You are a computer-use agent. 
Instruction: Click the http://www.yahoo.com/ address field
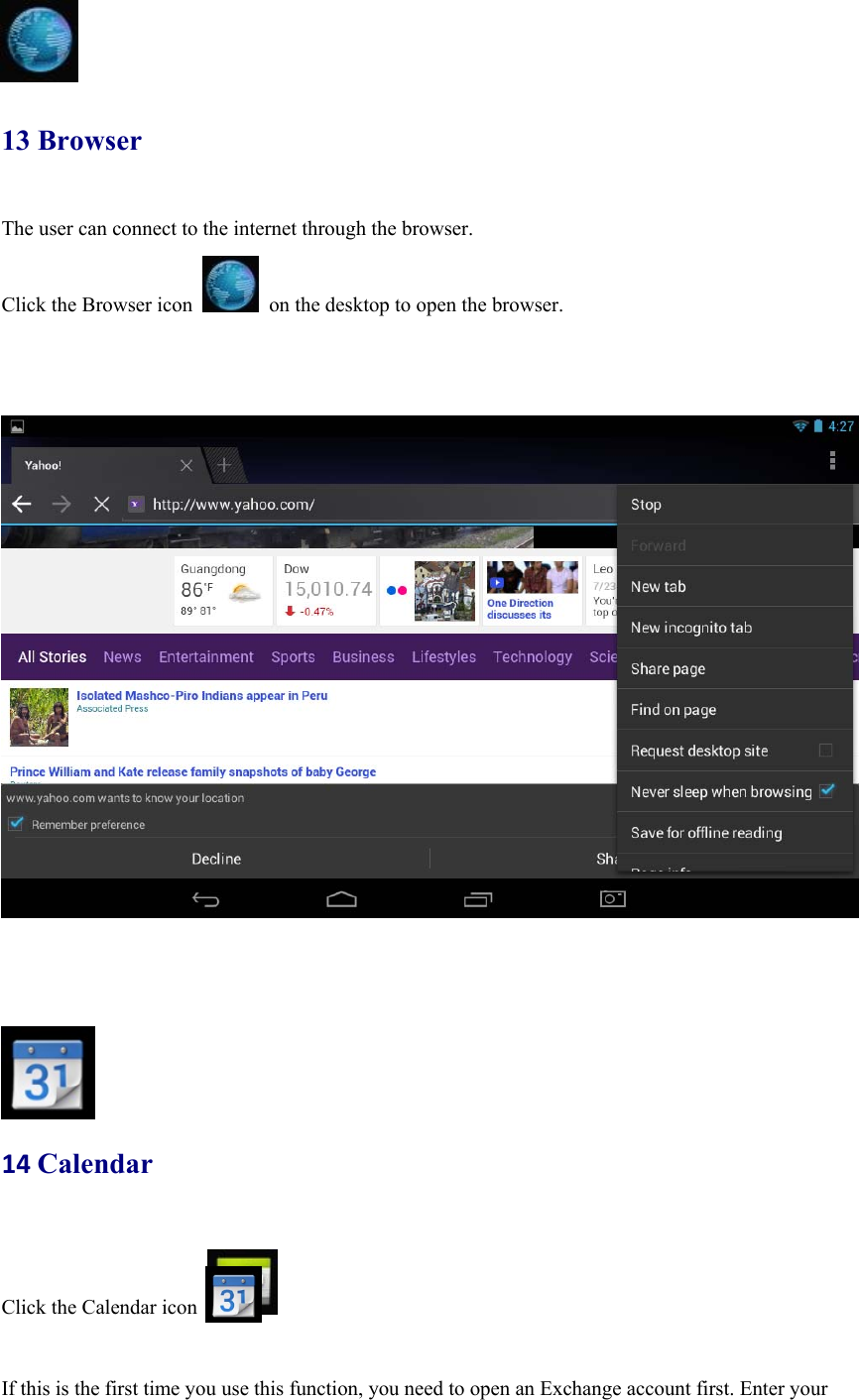coord(367,504)
